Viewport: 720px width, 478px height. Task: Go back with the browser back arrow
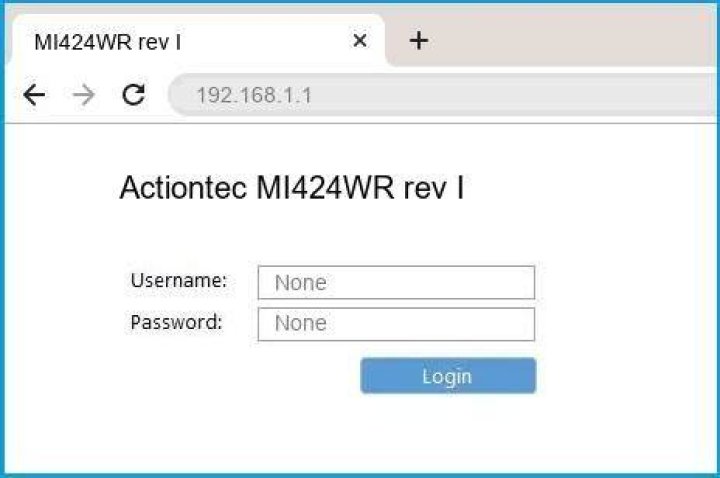point(34,95)
